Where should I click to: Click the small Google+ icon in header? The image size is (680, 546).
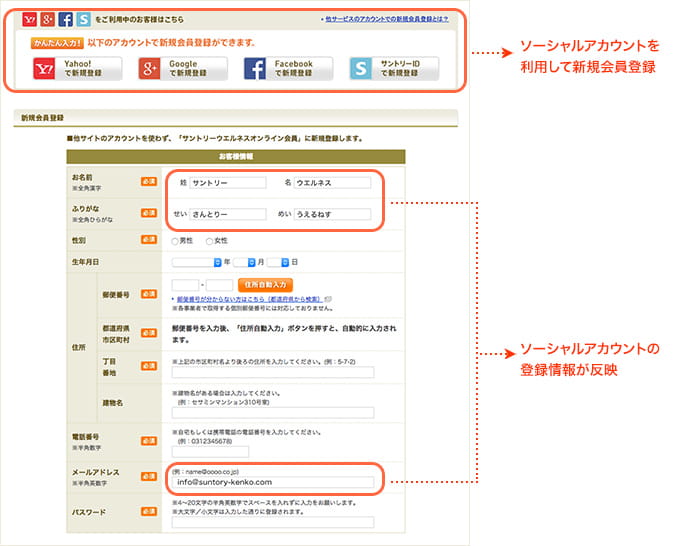(47, 20)
